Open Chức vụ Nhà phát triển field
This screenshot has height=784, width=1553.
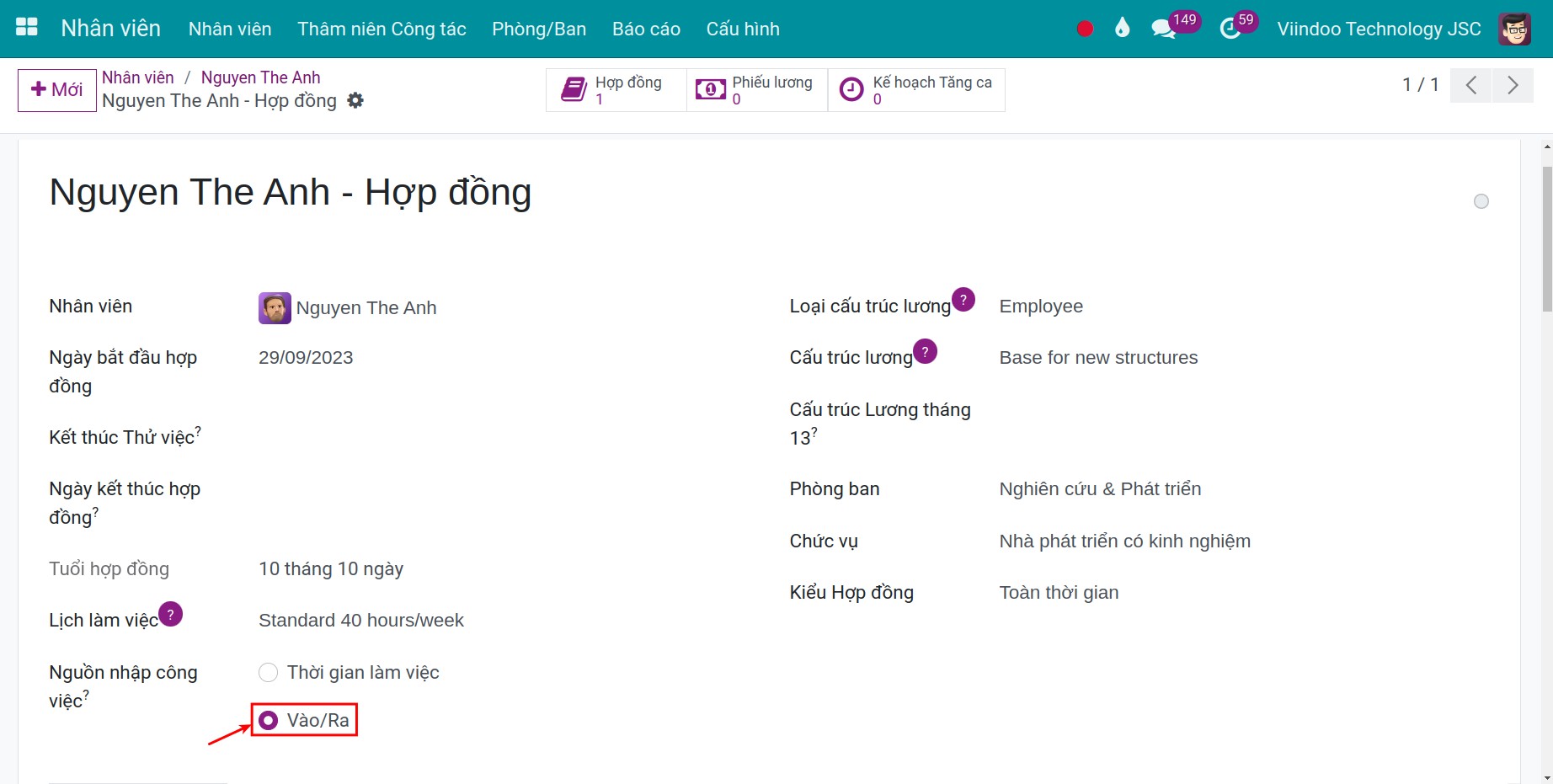click(x=1124, y=541)
